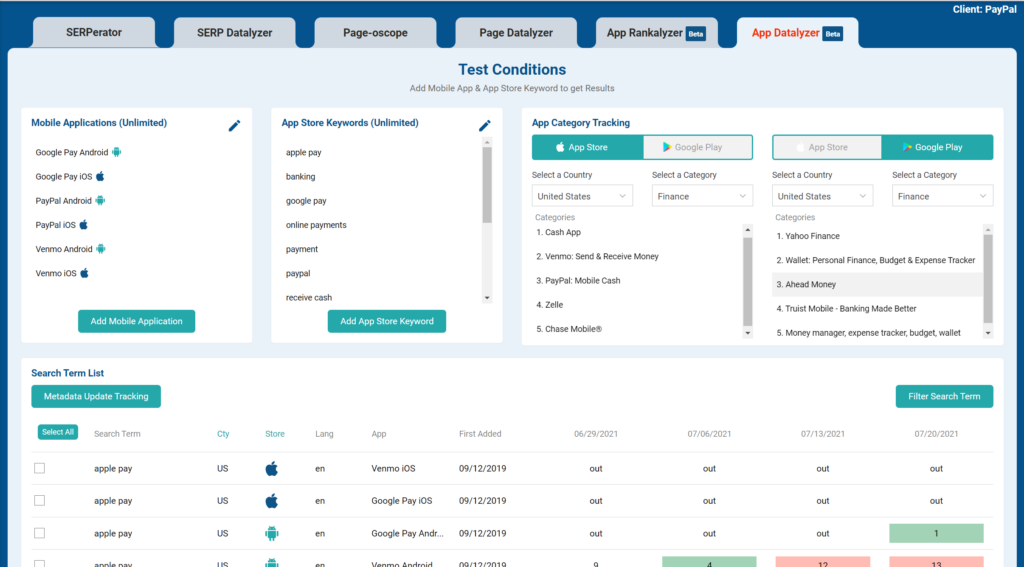Open Finance category dropdown in App Store panel
The image size is (1024, 567).
tap(702, 196)
